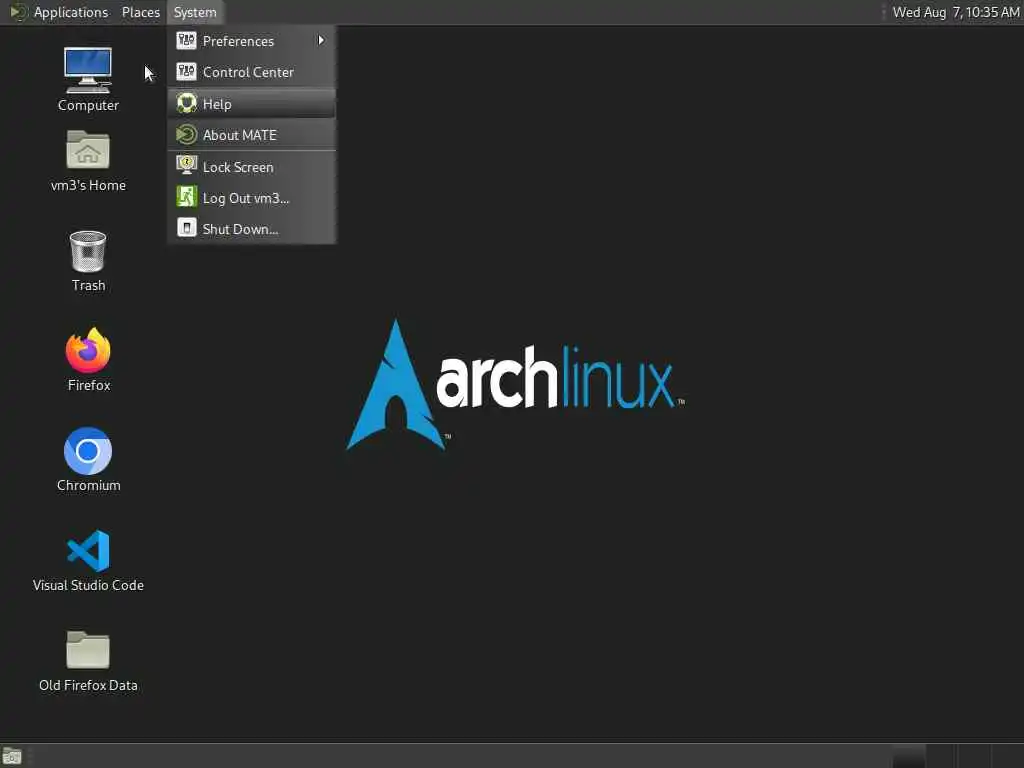Click the Log Out running-man icon

click(x=186, y=197)
